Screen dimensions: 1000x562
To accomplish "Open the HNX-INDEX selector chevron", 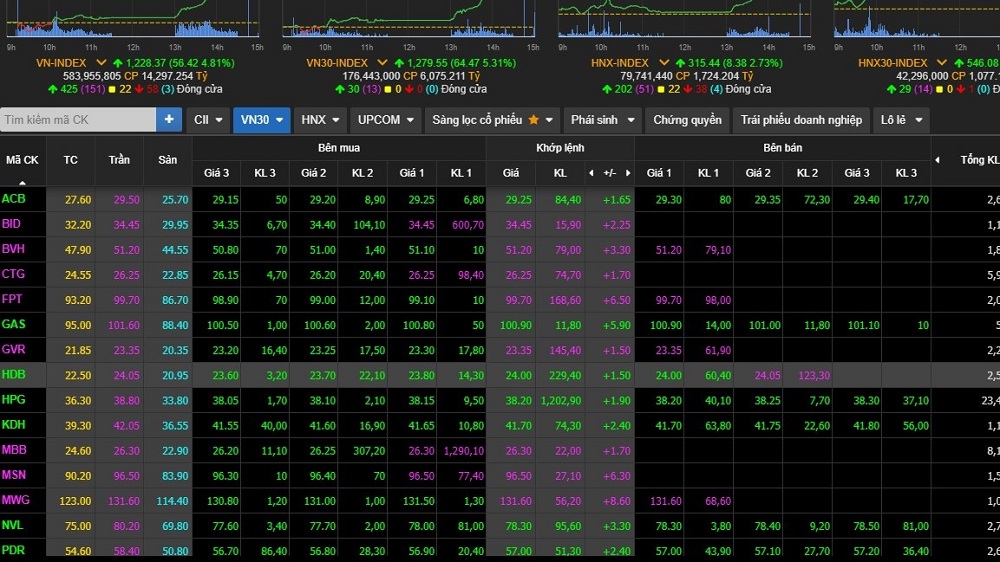I will [x=663, y=63].
